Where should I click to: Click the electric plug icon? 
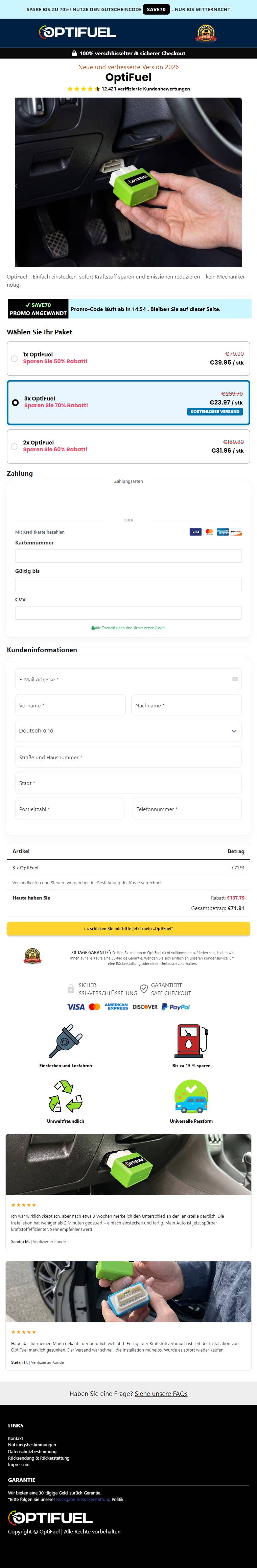(66, 1041)
